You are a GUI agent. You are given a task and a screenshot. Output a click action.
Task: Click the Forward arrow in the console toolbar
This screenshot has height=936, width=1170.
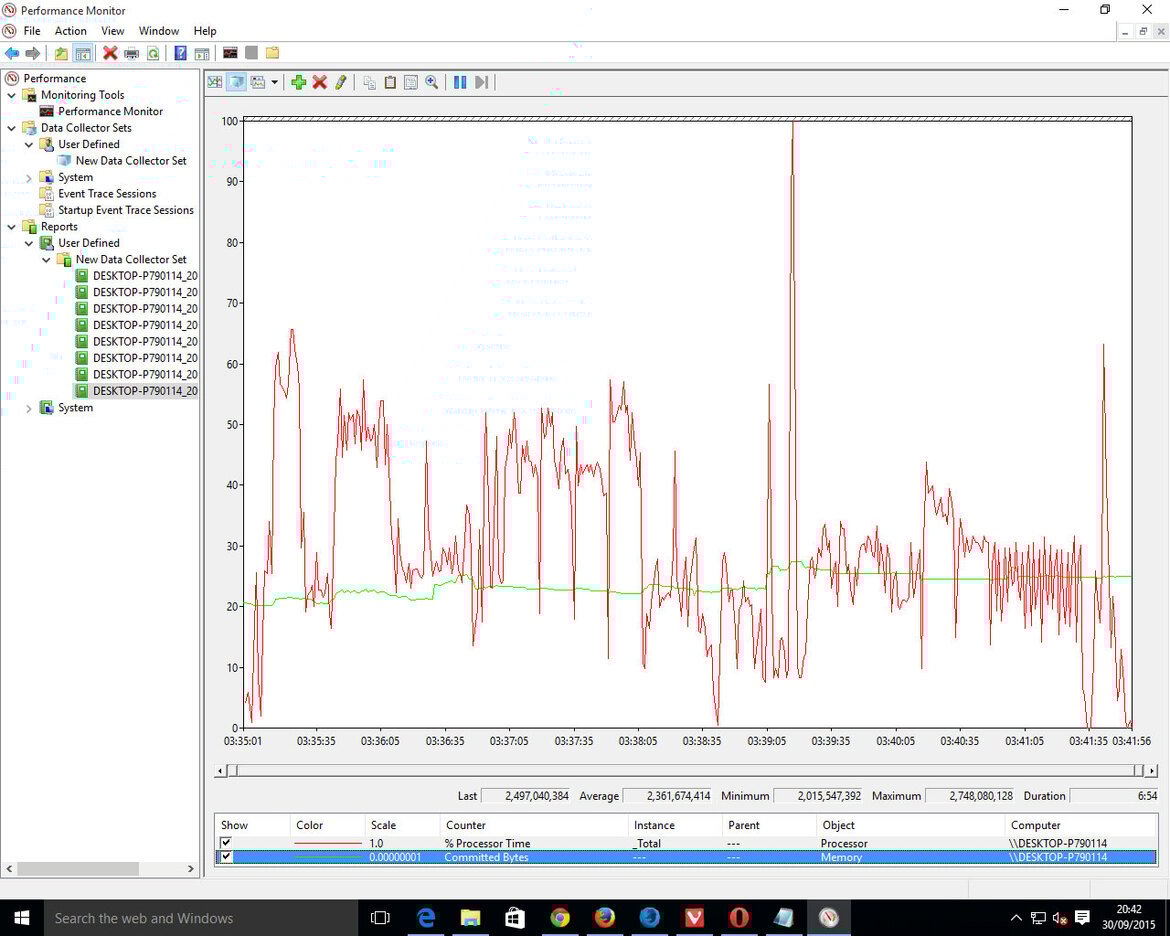tap(33, 53)
